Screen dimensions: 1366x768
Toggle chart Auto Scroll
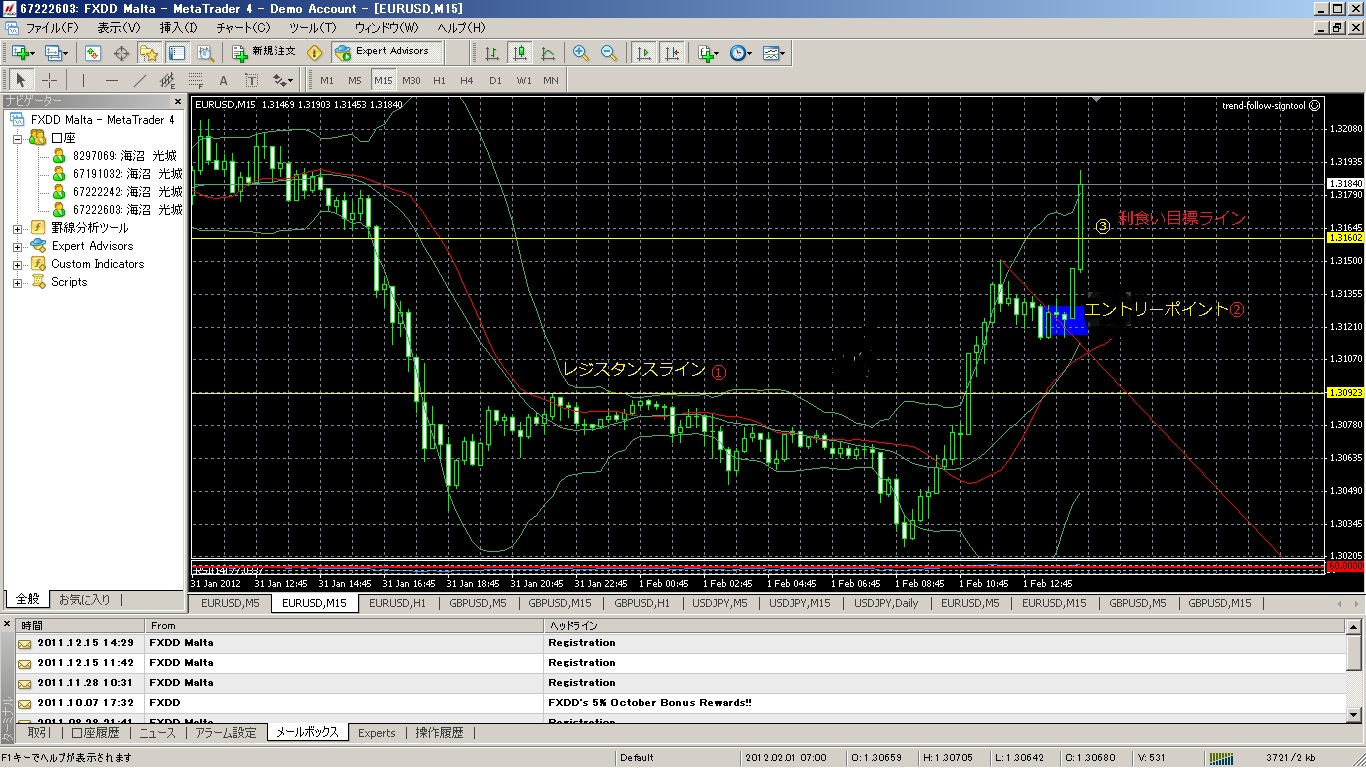click(644, 53)
